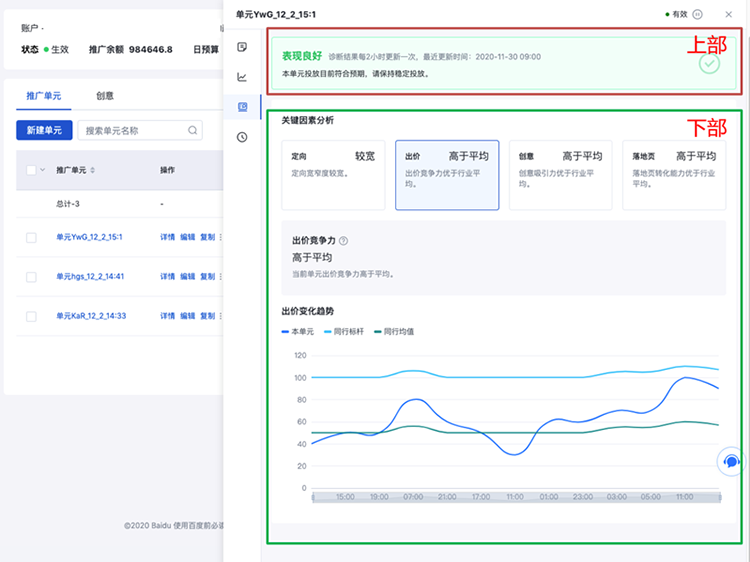Sort by the 推广单元 column sort arrows
Viewport: 750px width, 562px height.
click(93, 170)
